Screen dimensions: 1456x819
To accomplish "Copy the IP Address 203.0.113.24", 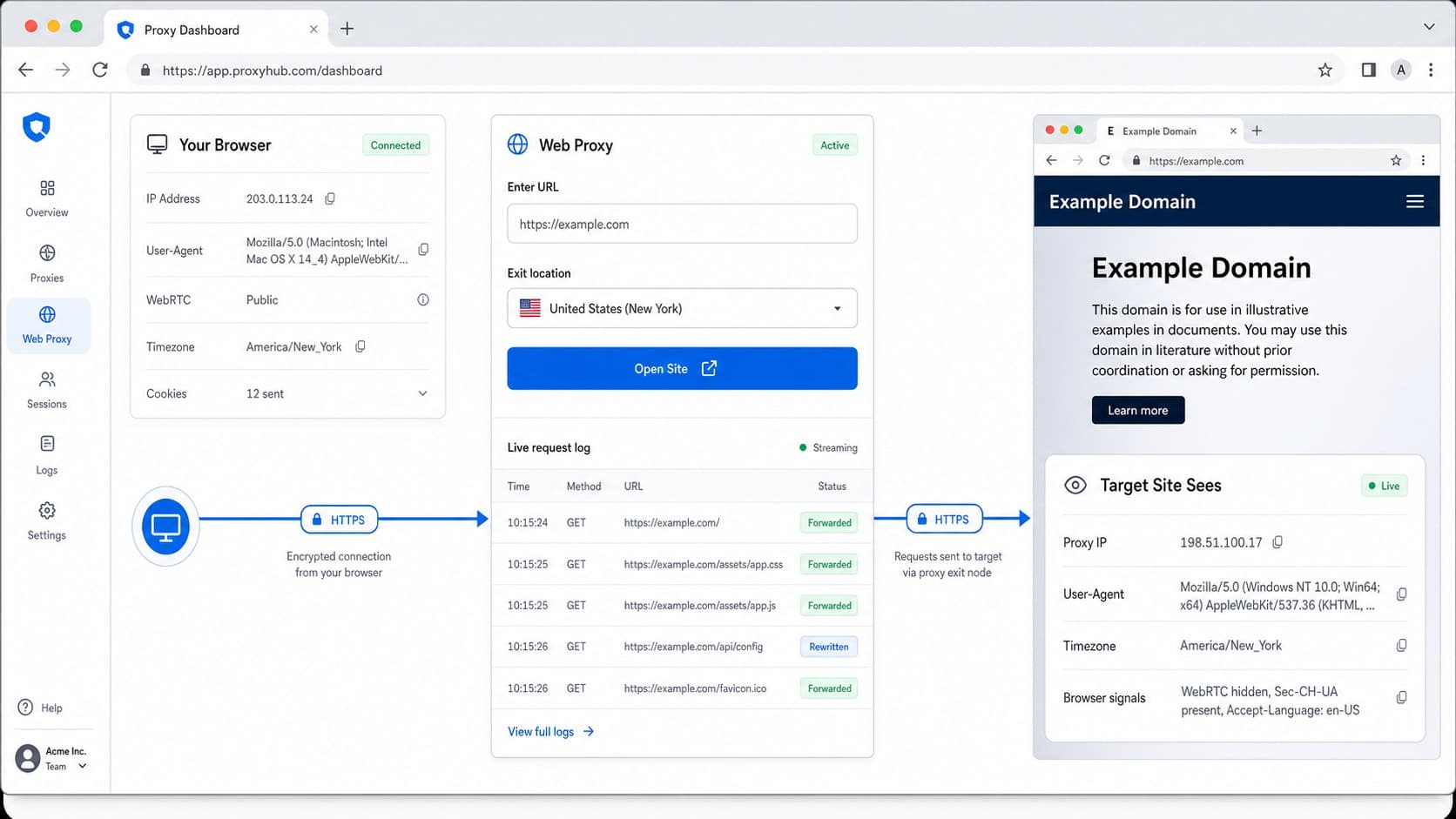I will pos(330,198).
